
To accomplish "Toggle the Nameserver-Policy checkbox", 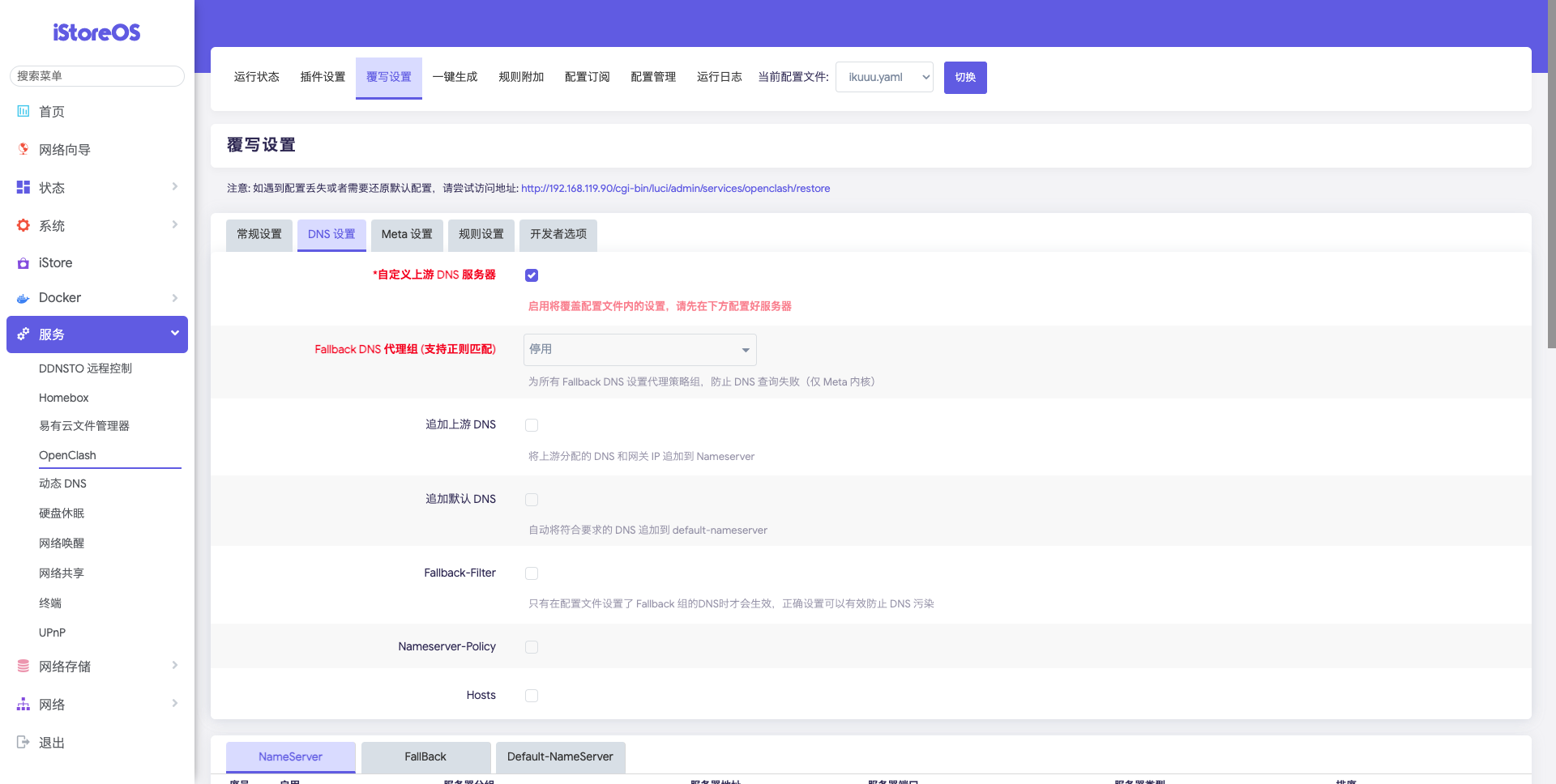I will 532,647.
